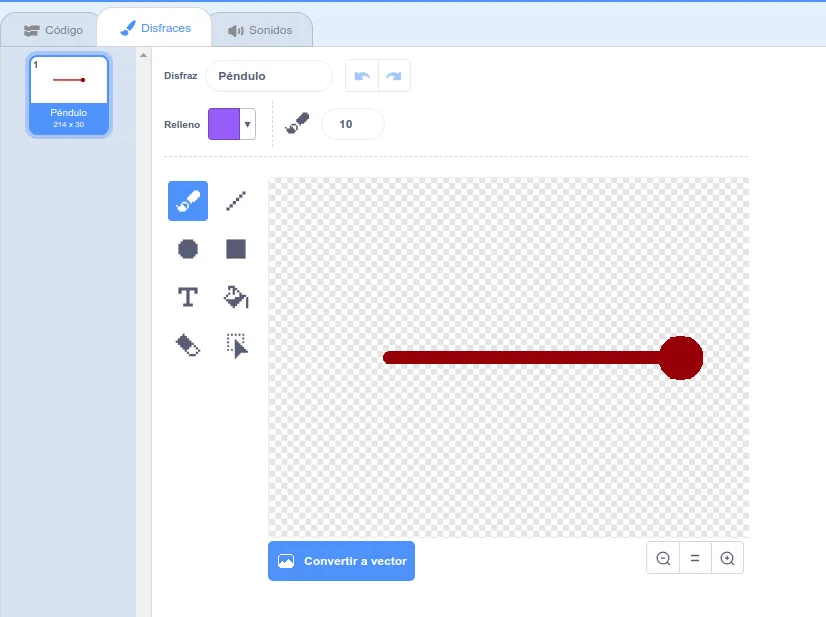
Task: Switch to the Disfraces tab
Action: tap(155, 28)
